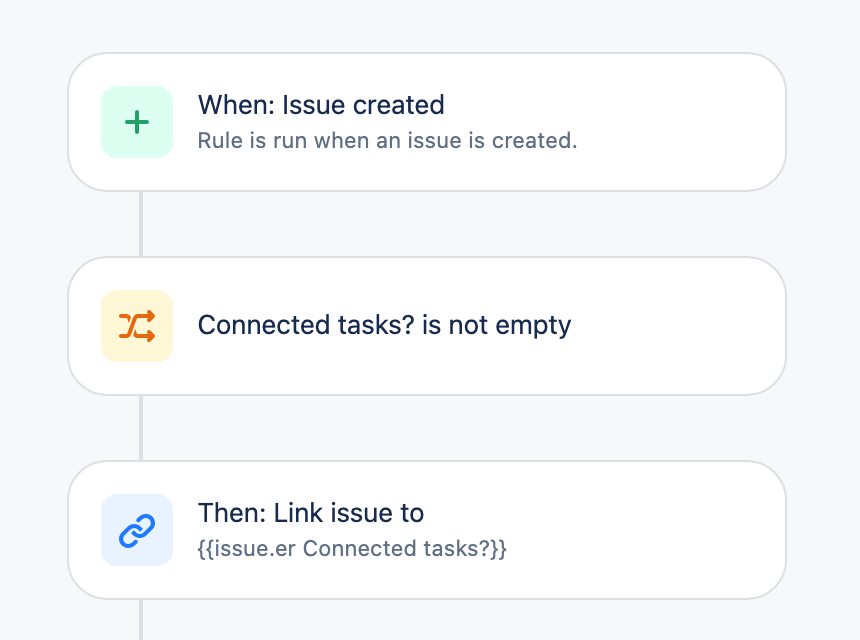Viewport: 860px width, 640px height.
Task: Open the "Then: Link issue to" action title
Action: 311,513
